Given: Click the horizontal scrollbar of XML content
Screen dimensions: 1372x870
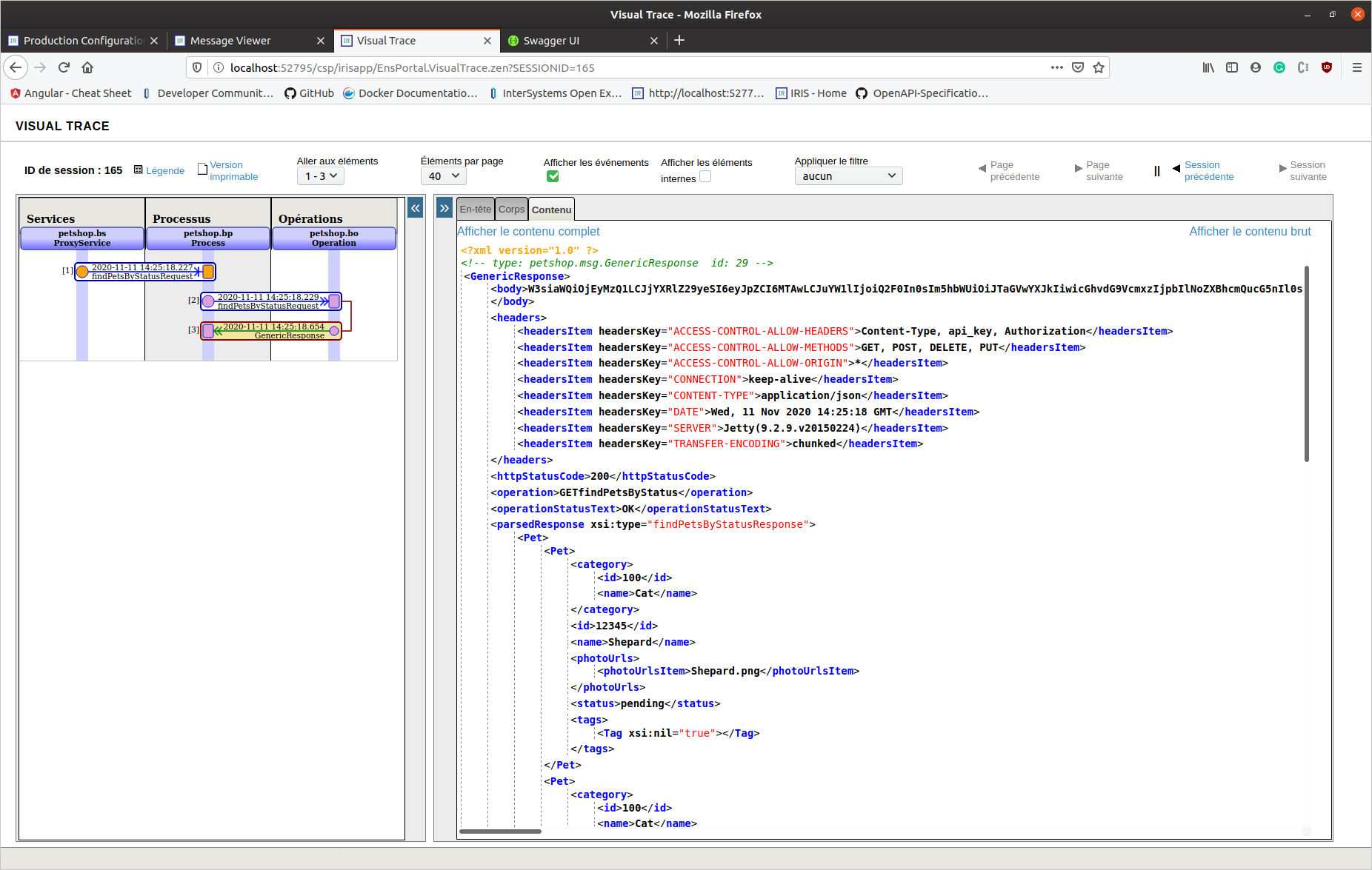Looking at the screenshot, I should (x=500, y=831).
